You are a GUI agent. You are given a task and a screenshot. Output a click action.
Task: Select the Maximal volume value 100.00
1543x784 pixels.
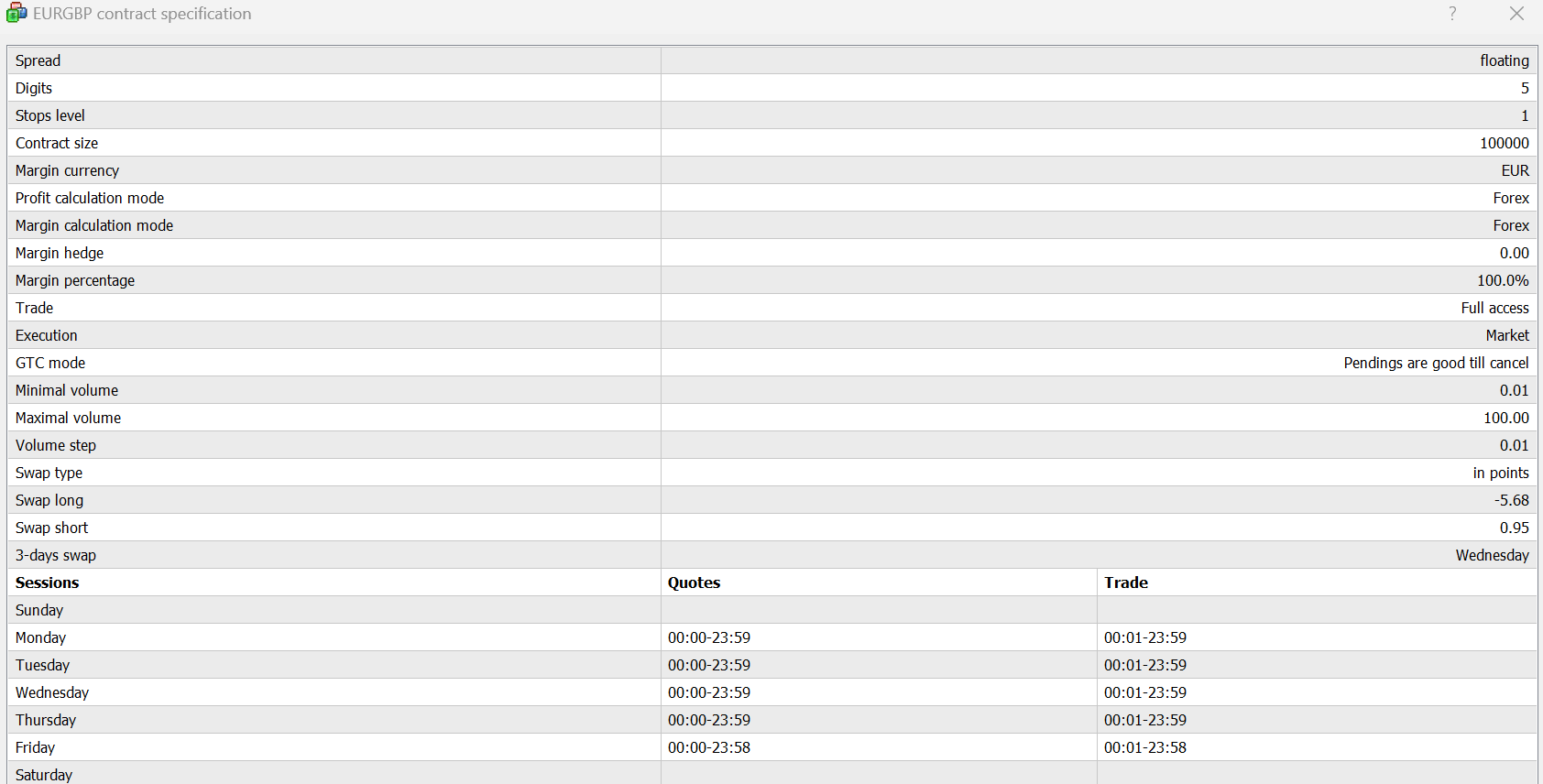pos(1505,418)
